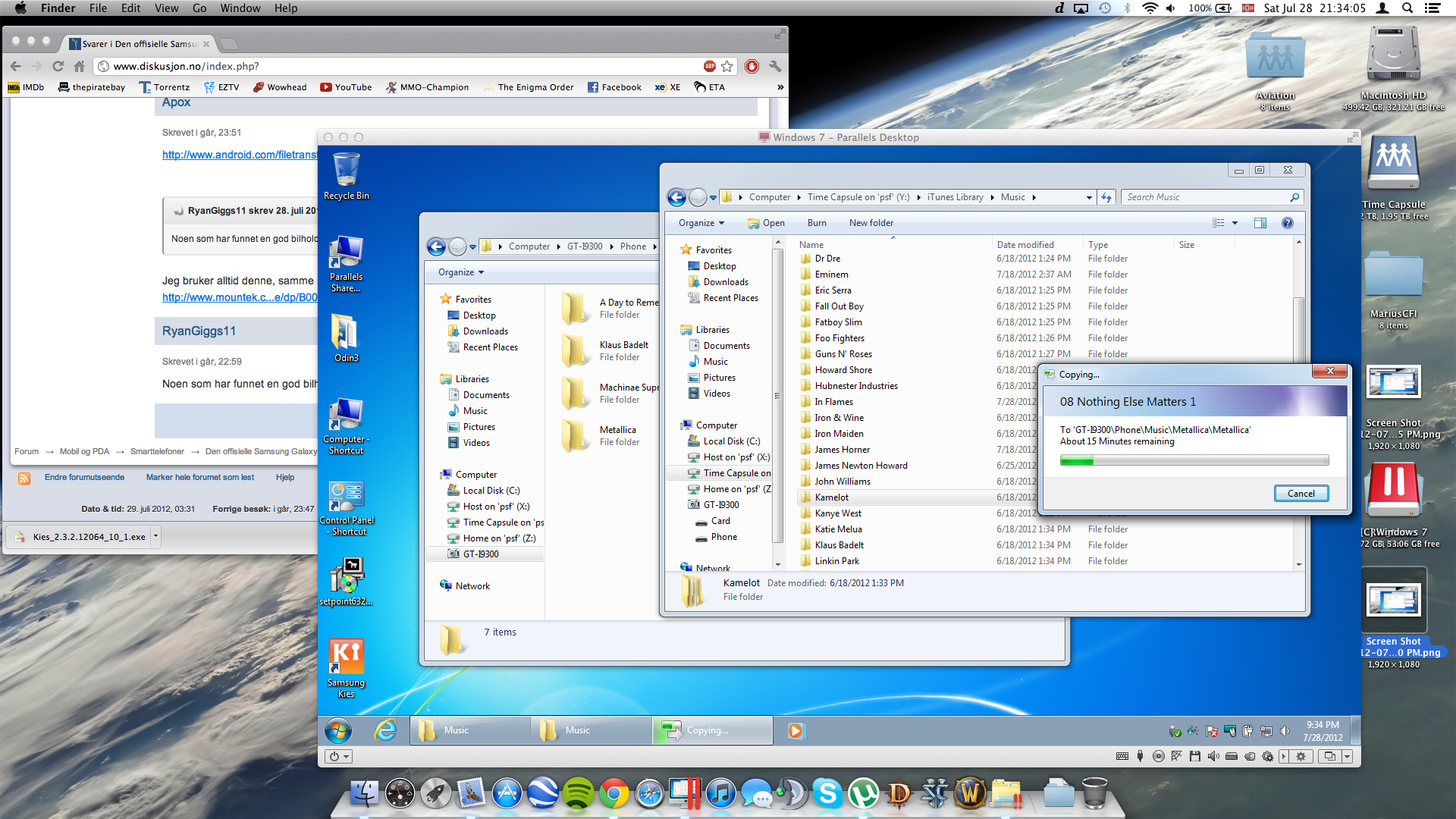
Task: Click New folder in Music toolbar
Action: click(871, 223)
